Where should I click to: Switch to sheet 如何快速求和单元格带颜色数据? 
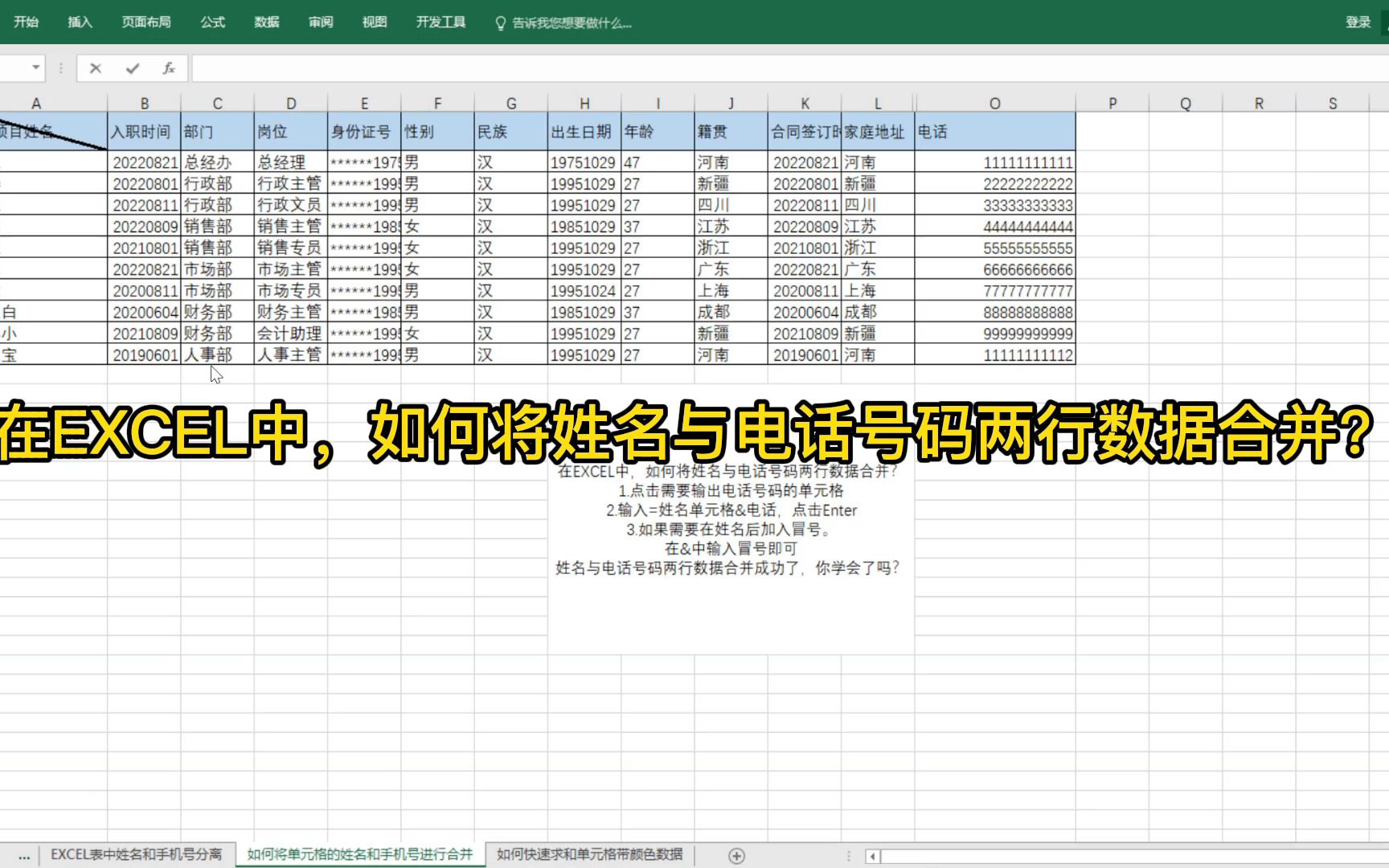click(590, 854)
